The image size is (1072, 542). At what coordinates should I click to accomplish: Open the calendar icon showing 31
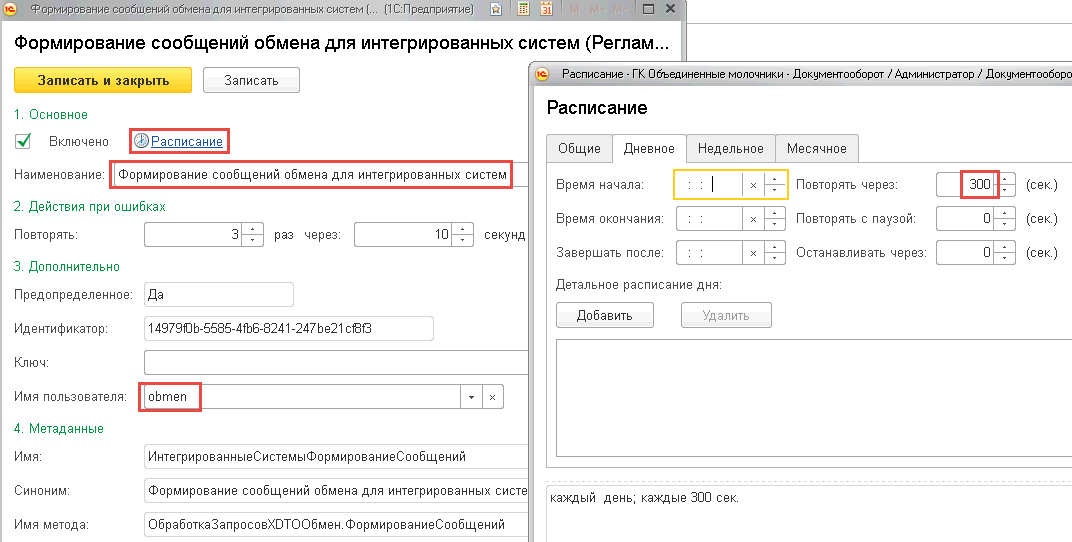coord(546,10)
